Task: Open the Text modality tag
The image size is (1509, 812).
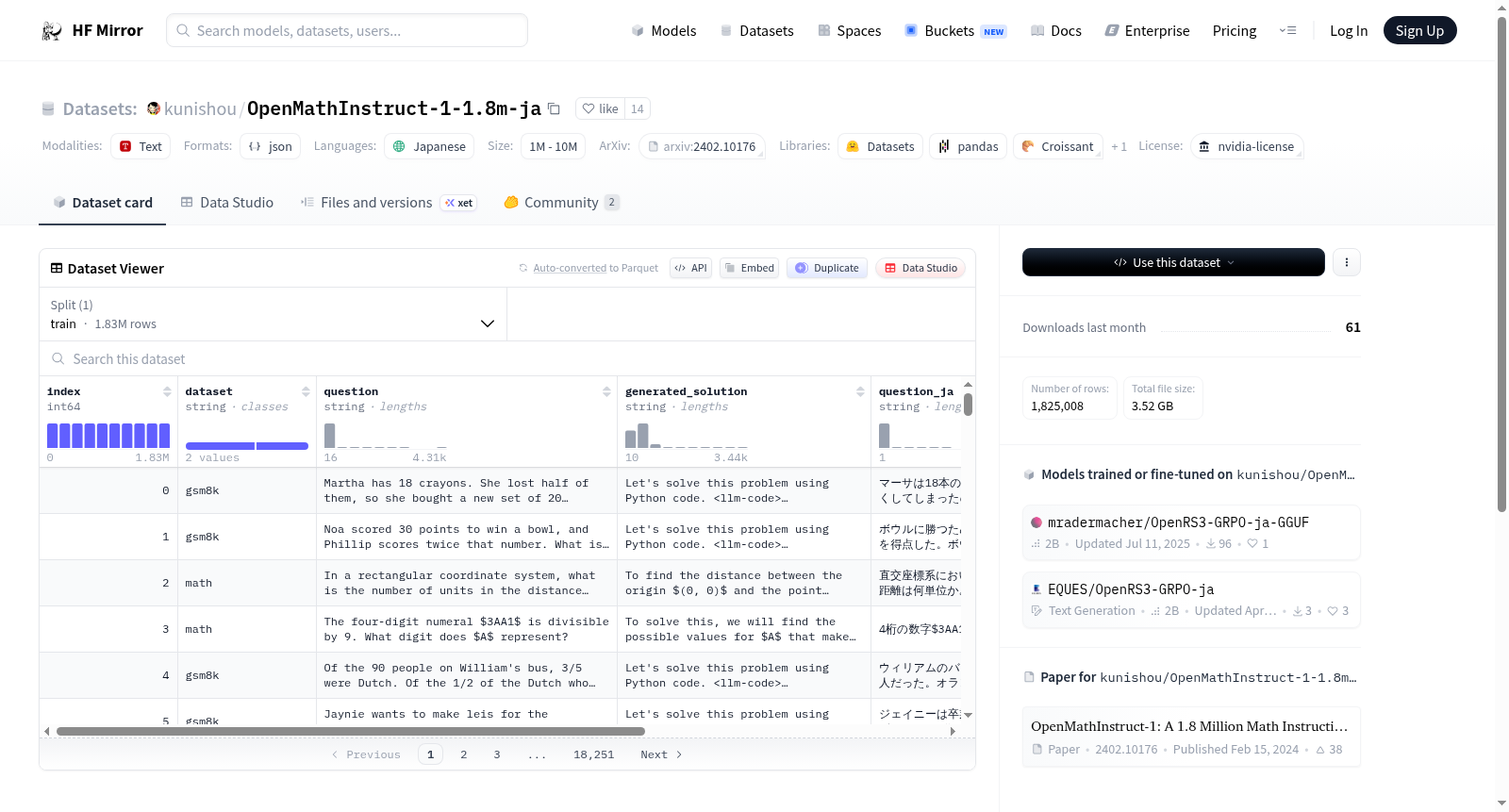Action: pos(141,146)
